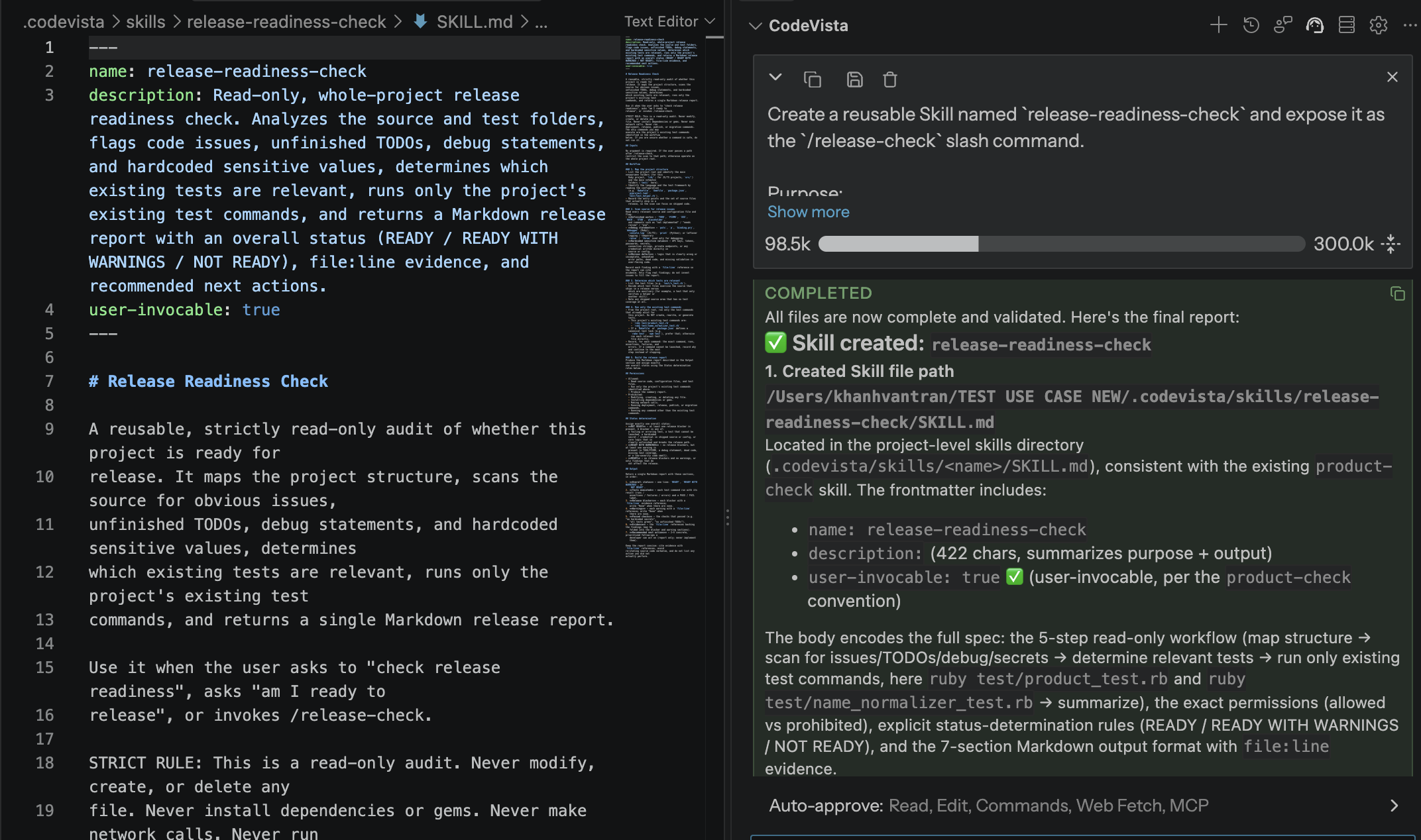Click the SKILL.md file icon in breadcrumb

coord(420,21)
